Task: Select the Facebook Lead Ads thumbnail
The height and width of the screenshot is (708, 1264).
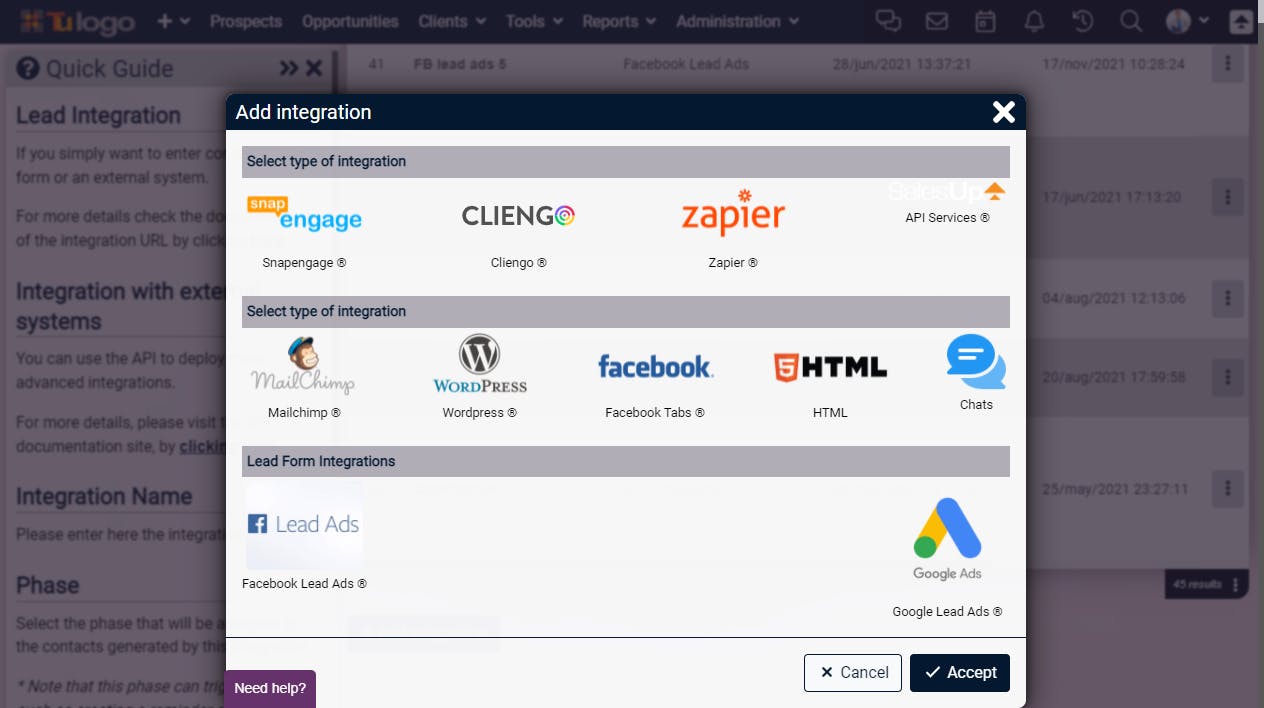Action: coord(304,524)
